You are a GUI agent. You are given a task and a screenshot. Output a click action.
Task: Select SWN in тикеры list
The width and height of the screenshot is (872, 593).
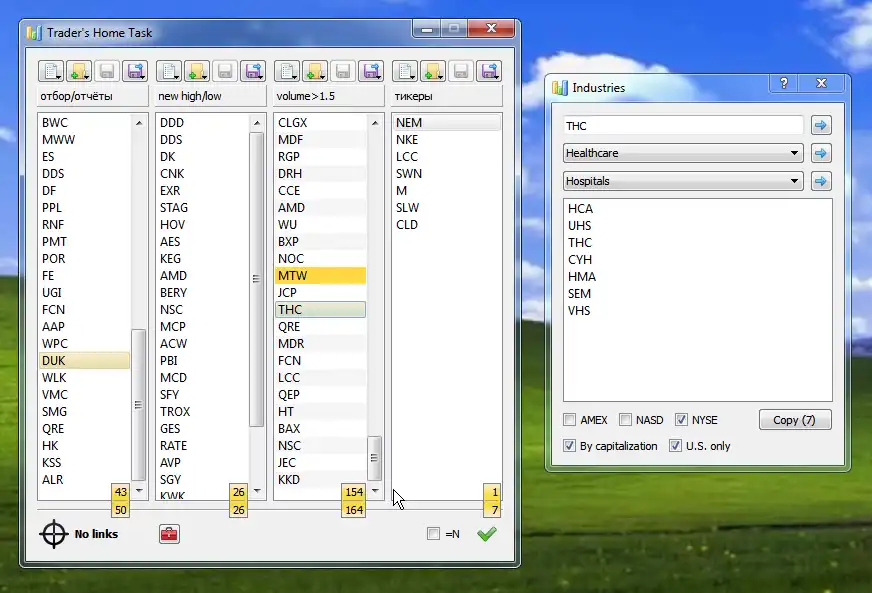tap(447, 174)
